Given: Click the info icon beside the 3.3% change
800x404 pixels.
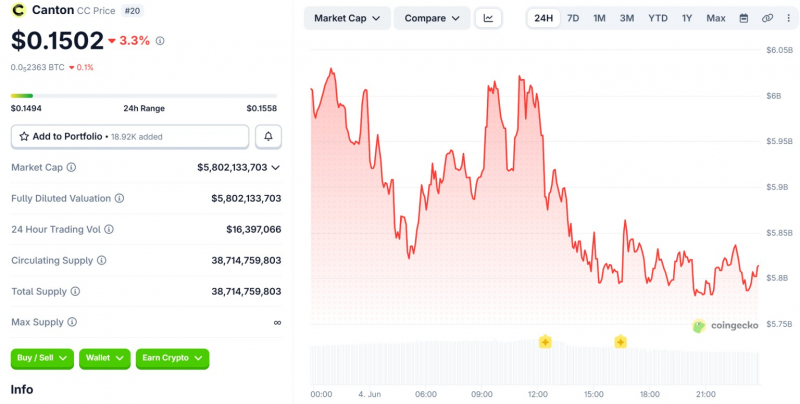Looking at the screenshot, I should click(x=160, y=41).
